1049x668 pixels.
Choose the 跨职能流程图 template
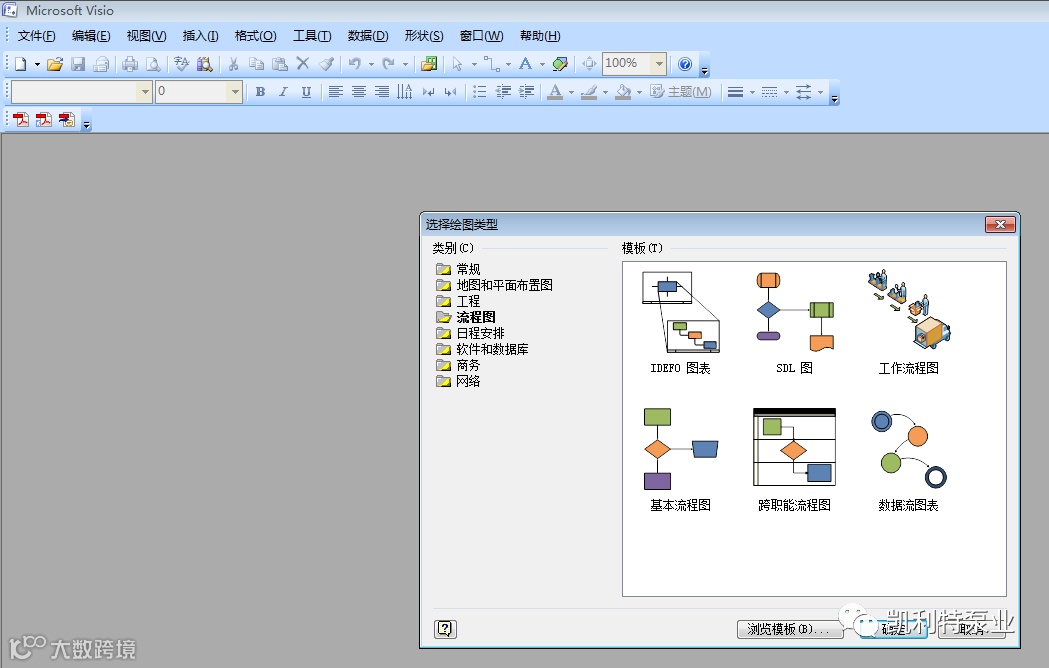[795, 461]
